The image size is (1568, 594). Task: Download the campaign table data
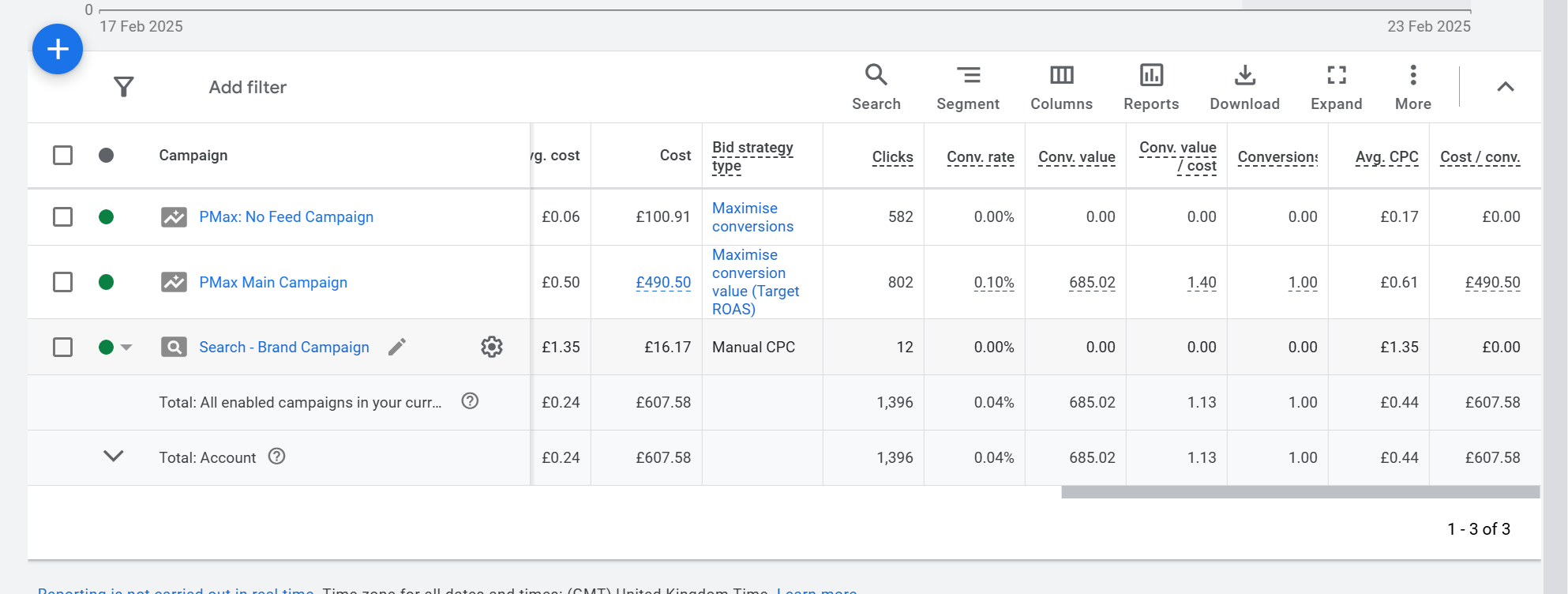coord(1244,86)
